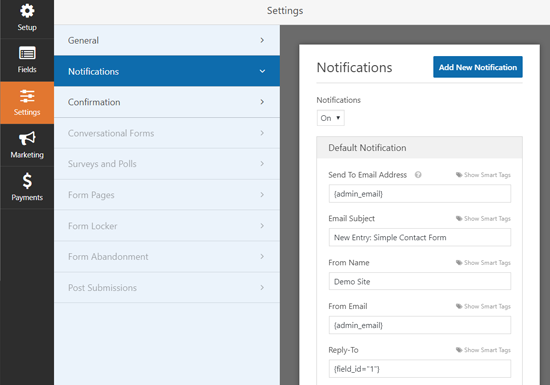Screen dimensions: 550x385
Task: Click the chevron on Surveys and Polls row
Action: [262, 164]
